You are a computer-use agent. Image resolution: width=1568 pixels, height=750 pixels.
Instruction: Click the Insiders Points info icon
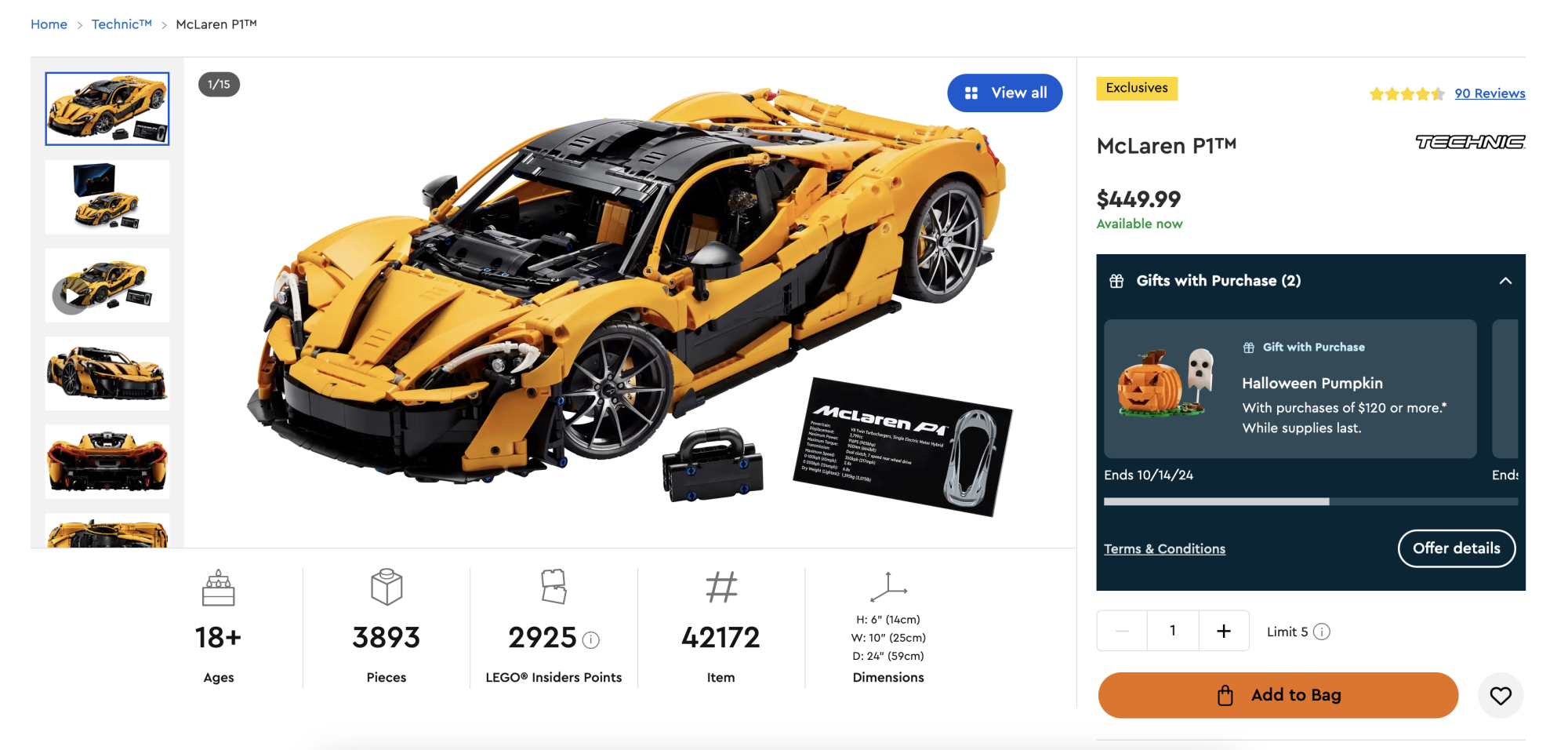pos(591,640)
